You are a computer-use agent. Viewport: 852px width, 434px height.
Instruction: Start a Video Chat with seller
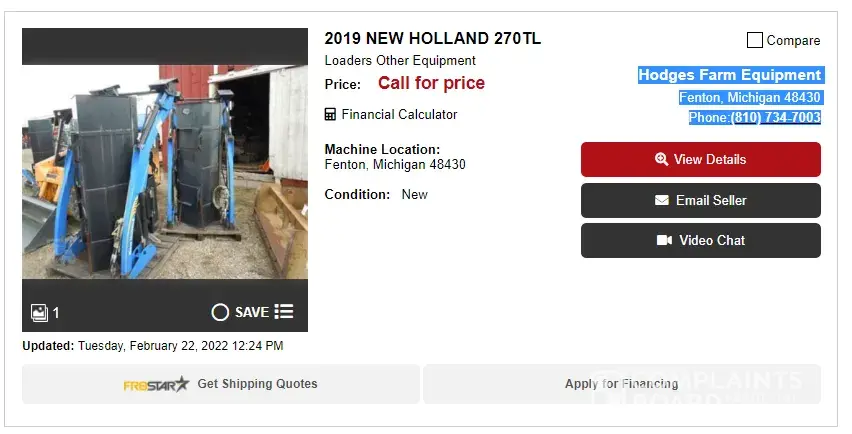coord(700,240)
